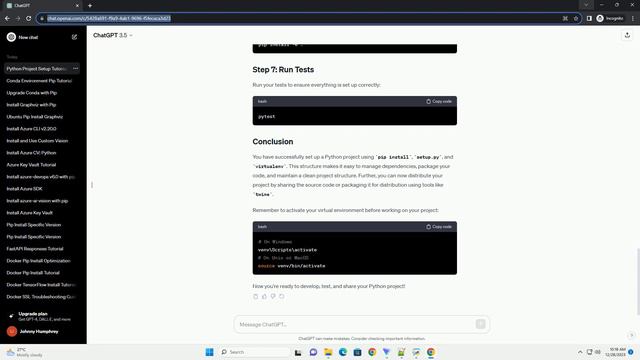This screenshot has height=360, width=640.
Task: Click the help question mark icon
Action: (x=631, y=335)
